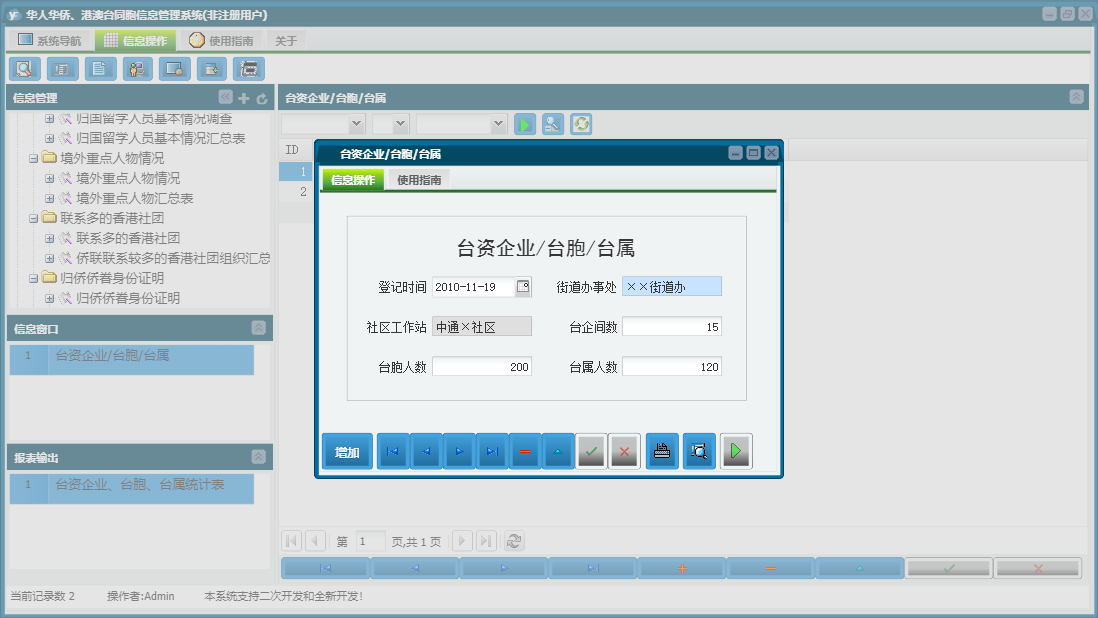Delete record with red minus in dialog

point(525,451)
